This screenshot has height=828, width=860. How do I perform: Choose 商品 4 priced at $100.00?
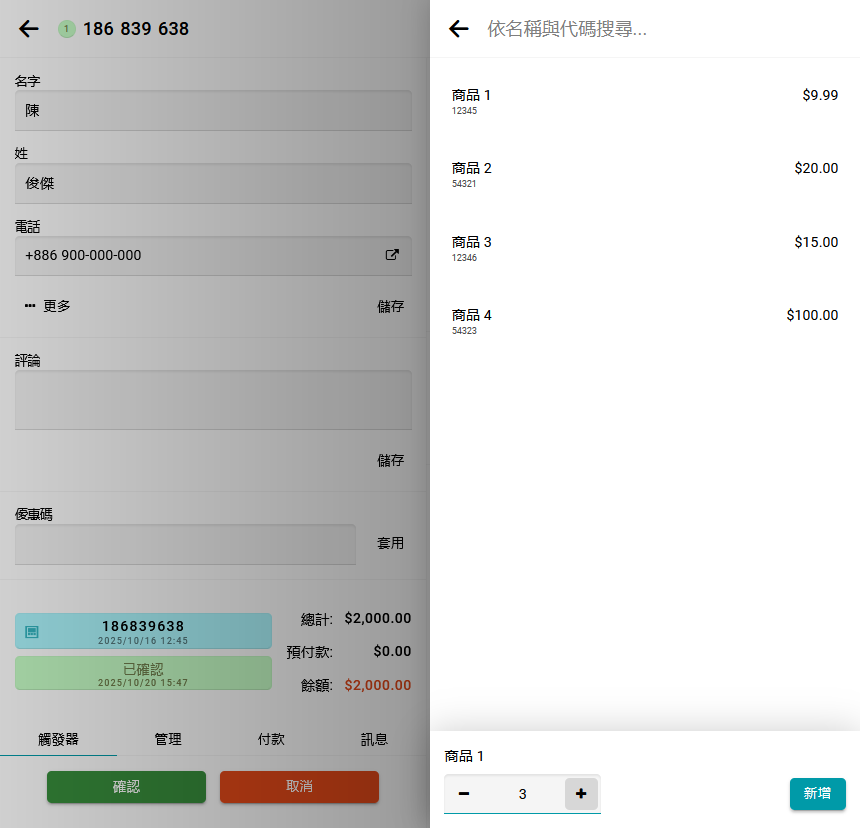click(x=645, y=321)
